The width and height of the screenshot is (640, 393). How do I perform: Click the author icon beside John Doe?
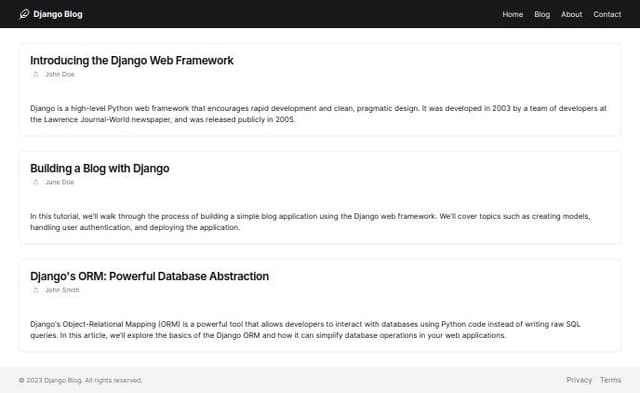click(36, 74)
